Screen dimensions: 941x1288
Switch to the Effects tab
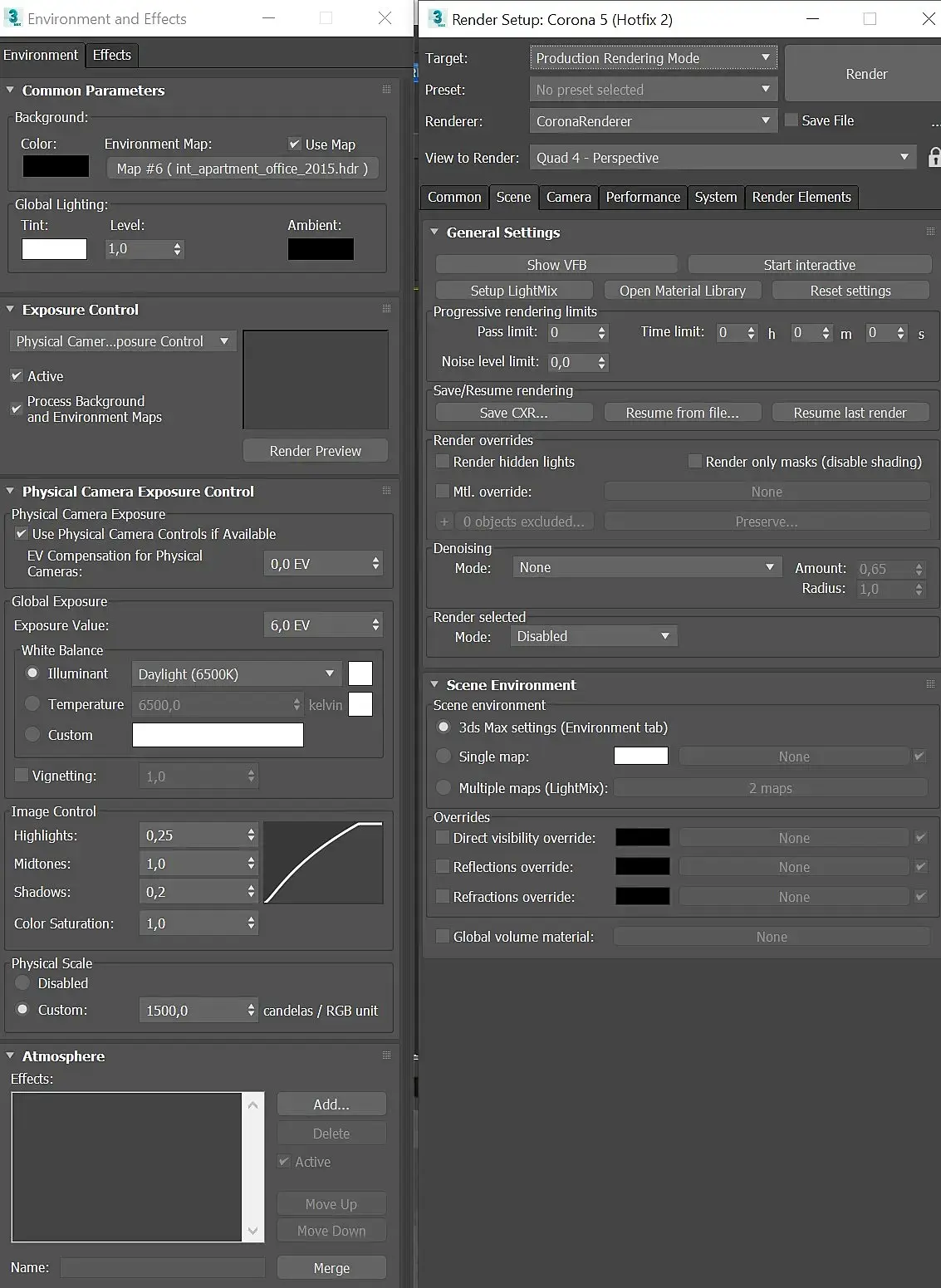point(112,55)
